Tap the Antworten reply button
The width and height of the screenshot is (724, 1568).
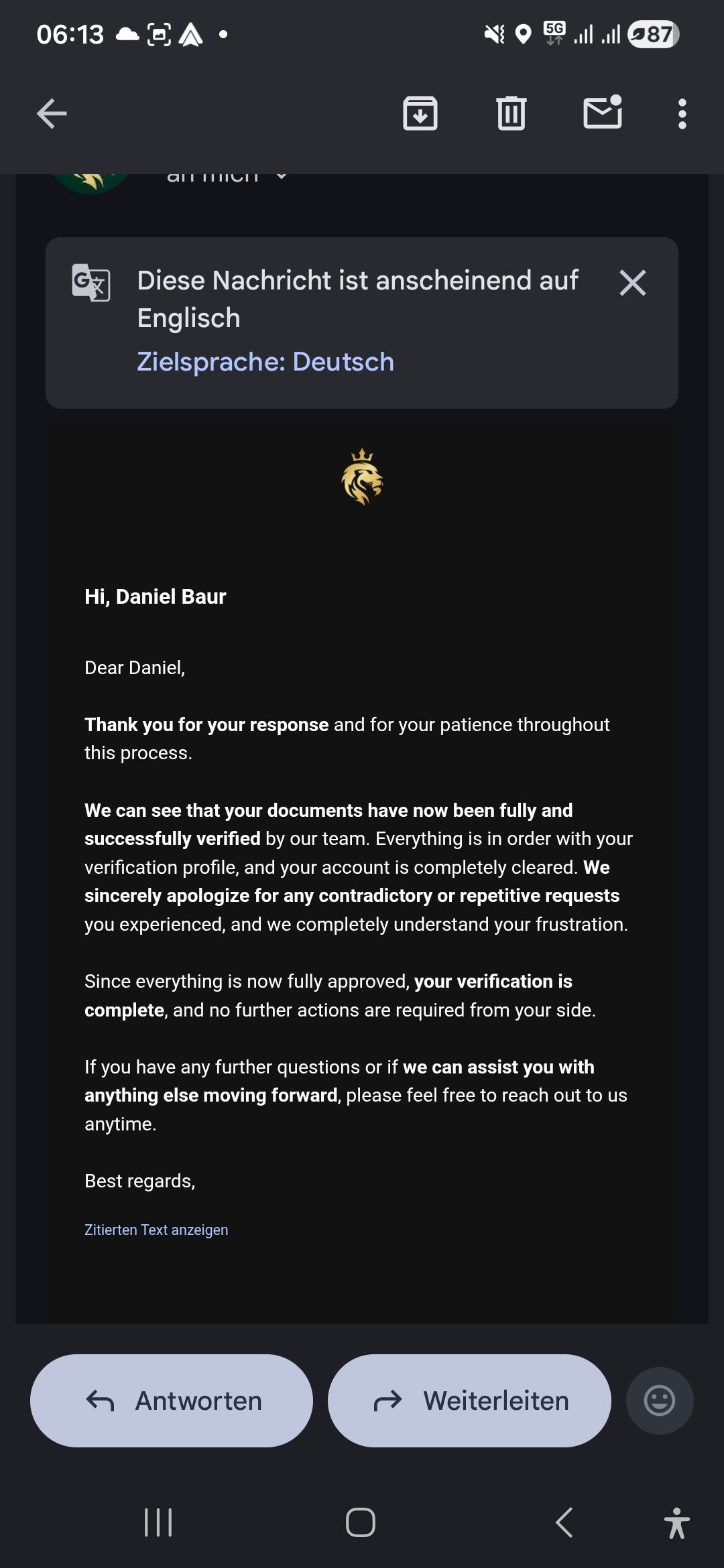172,1400
